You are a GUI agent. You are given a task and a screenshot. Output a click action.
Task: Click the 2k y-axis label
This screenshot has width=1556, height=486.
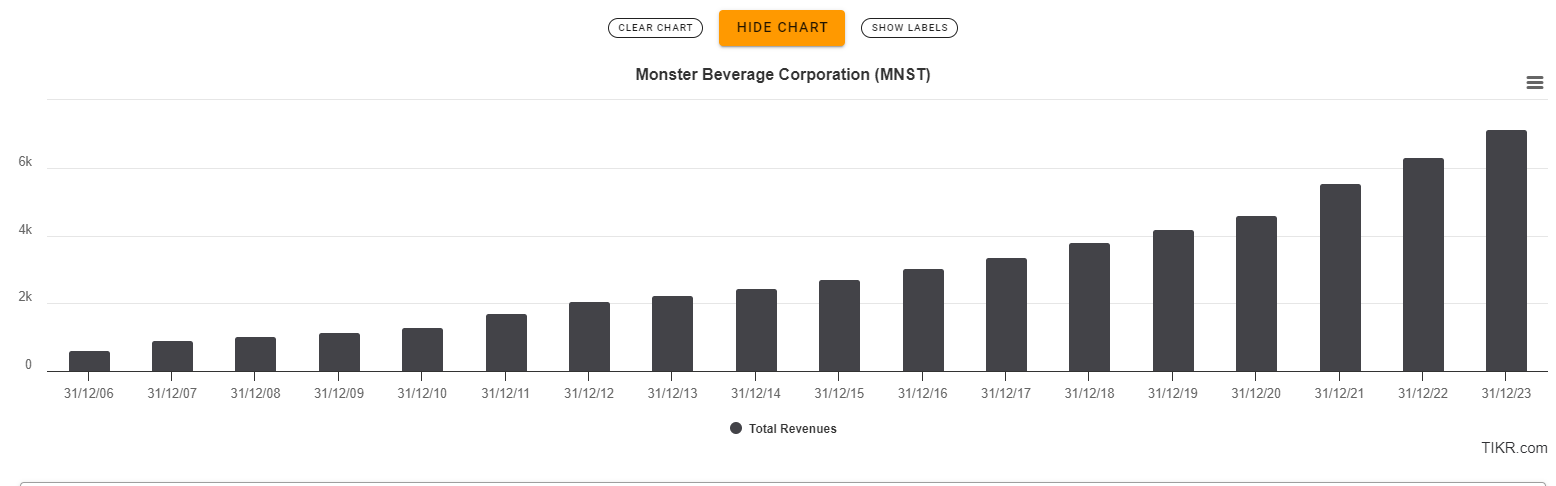[25, 297]
